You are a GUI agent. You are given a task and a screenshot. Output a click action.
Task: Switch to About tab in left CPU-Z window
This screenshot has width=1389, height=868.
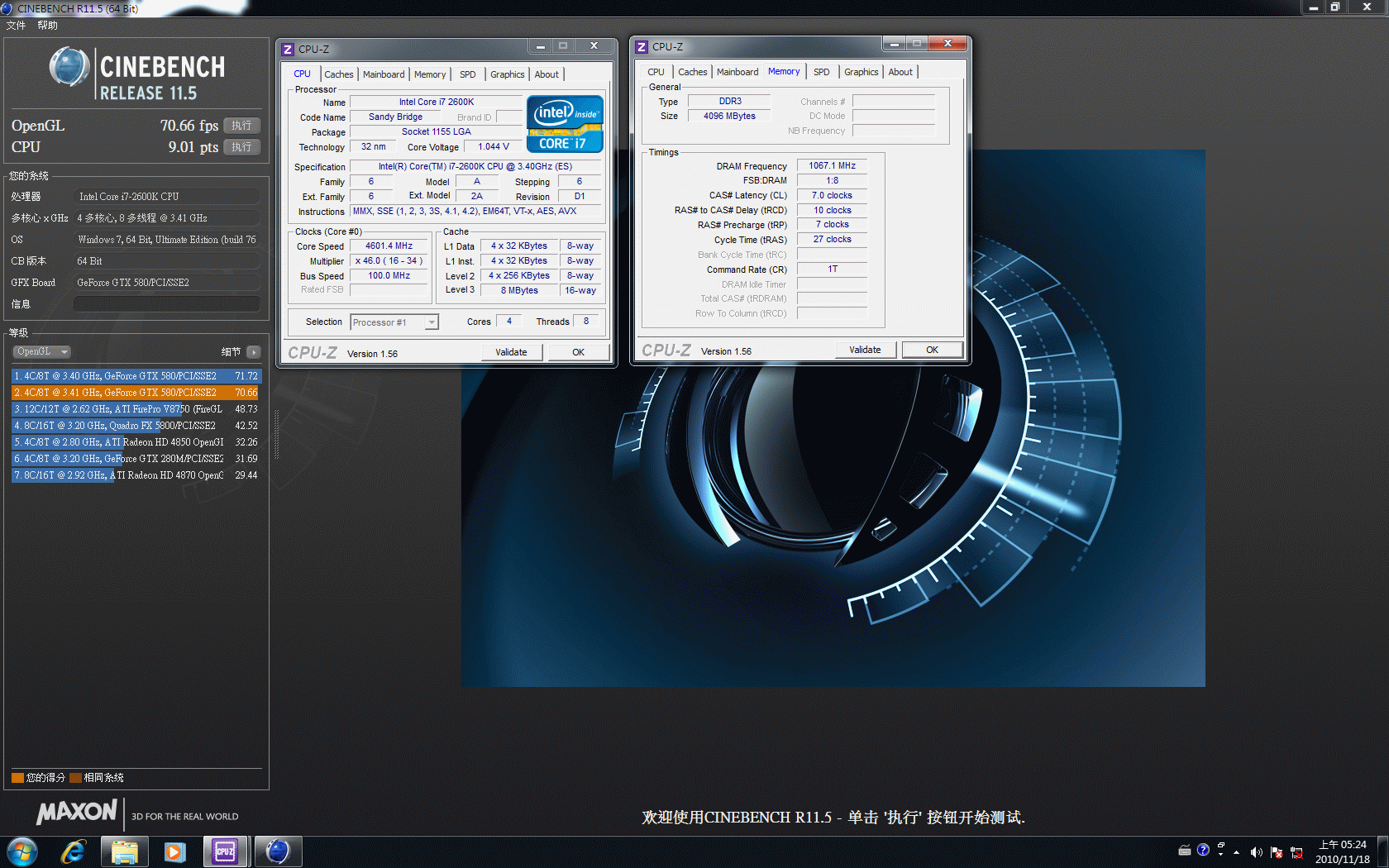(546, 74)
